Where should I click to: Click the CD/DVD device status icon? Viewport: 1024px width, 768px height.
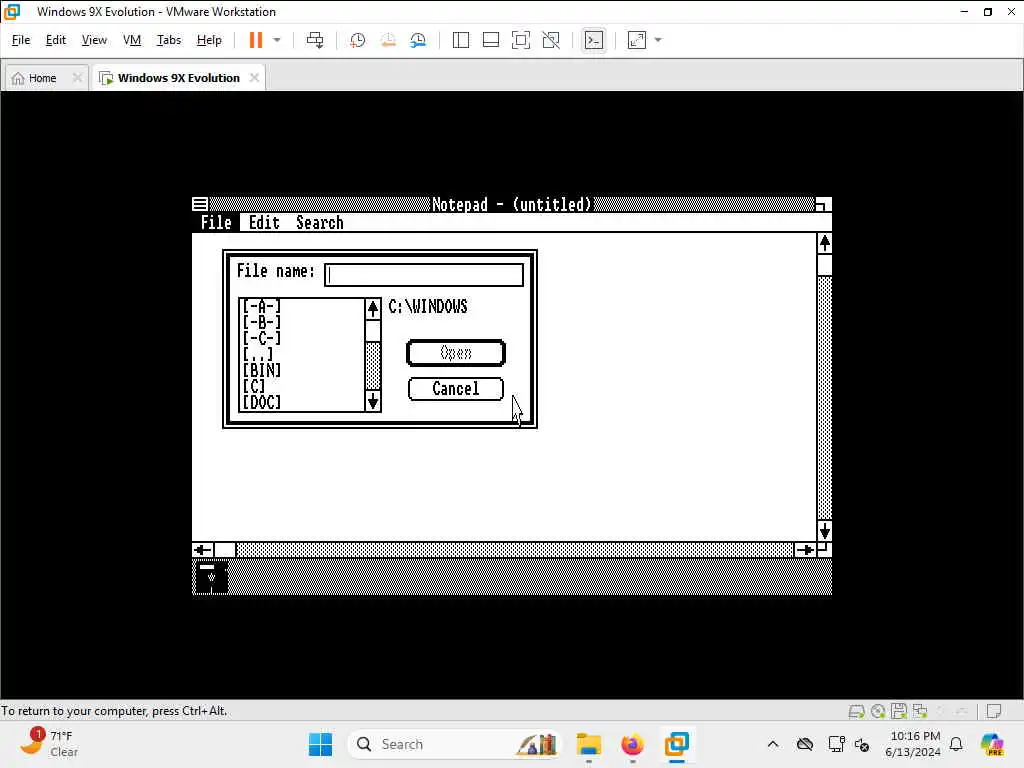(x=878, y=711)
